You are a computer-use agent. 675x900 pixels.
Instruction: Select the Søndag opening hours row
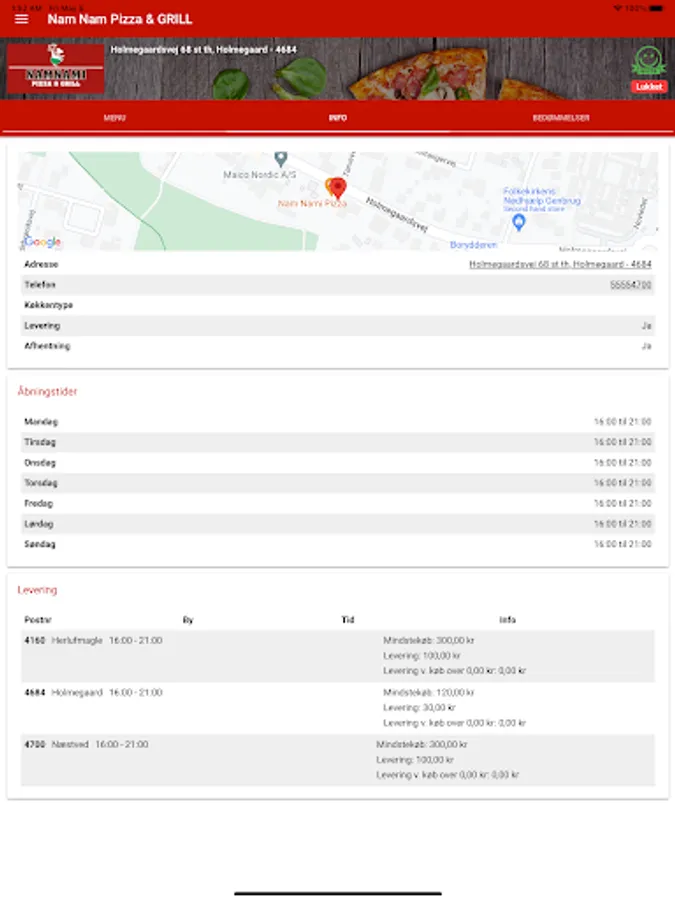coord(338,544)
